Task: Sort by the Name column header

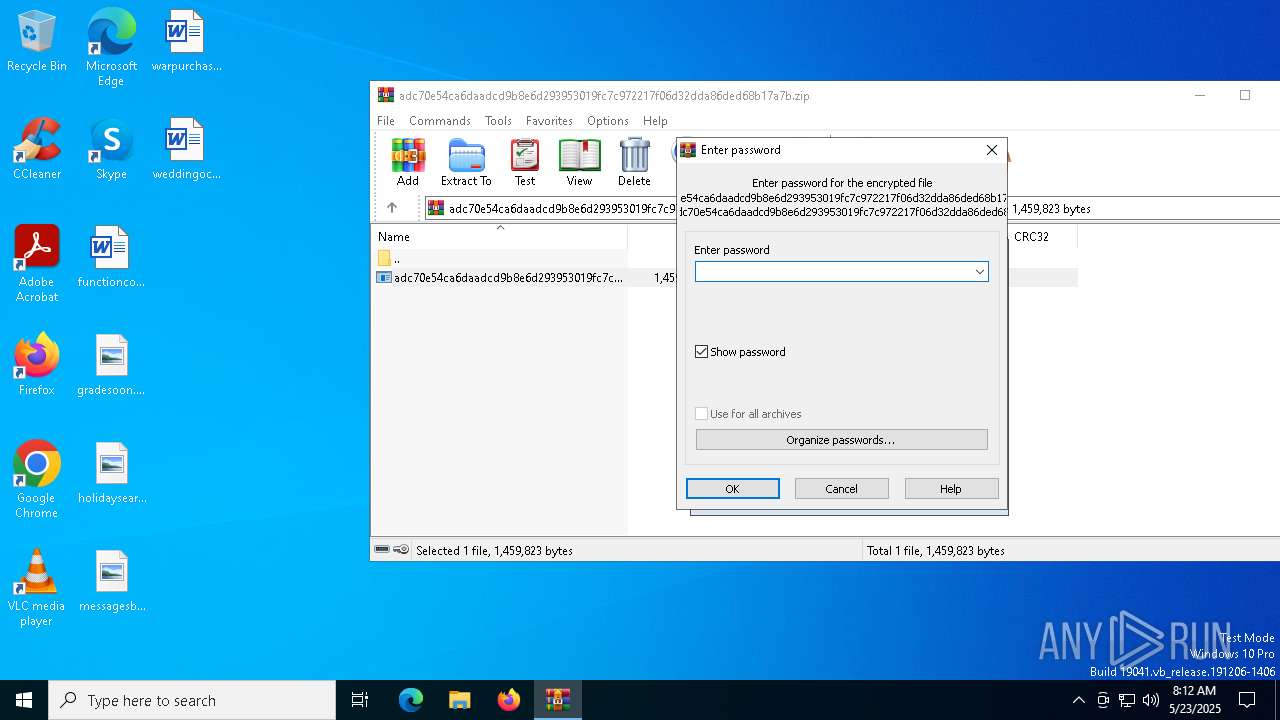Action: point(500,237)
